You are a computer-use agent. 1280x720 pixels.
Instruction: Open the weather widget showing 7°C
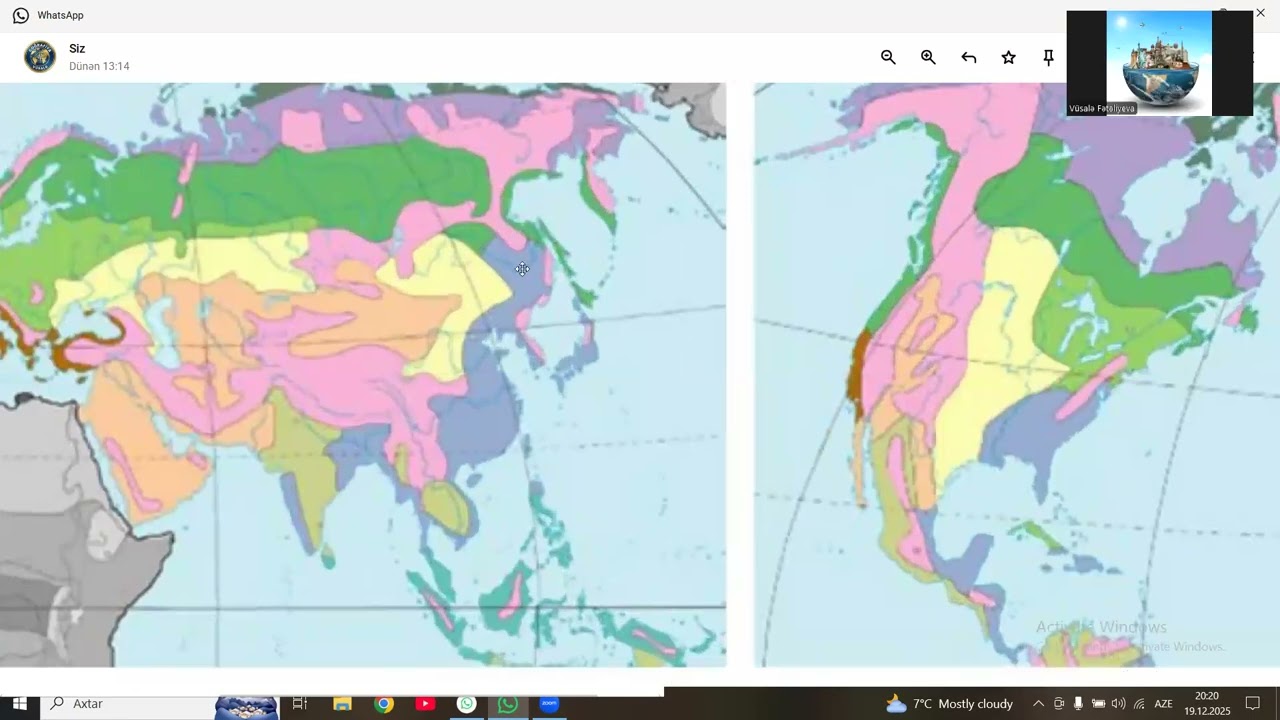pyautogui.click(x=950, y=704)
